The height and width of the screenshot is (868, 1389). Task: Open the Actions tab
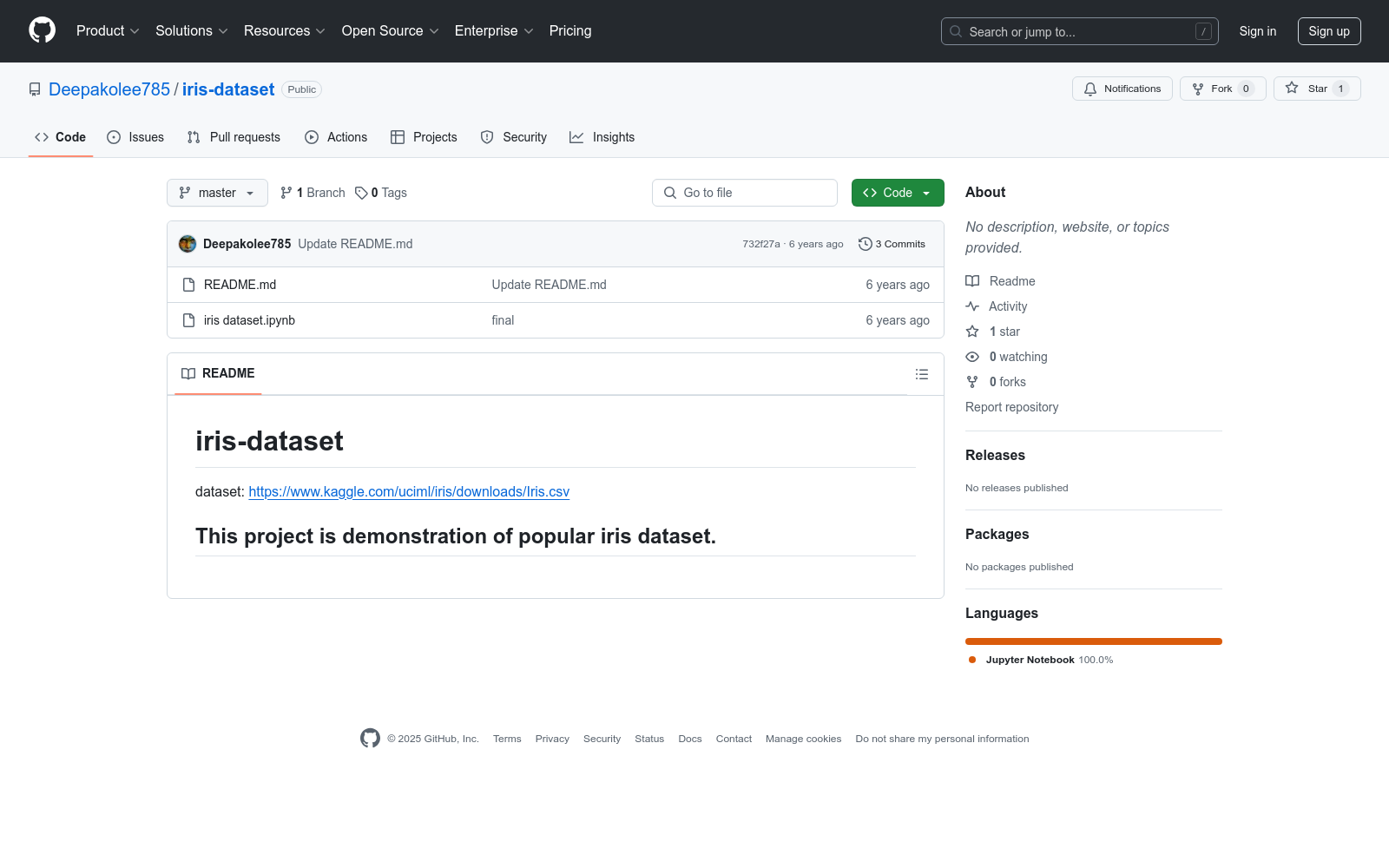336,137
